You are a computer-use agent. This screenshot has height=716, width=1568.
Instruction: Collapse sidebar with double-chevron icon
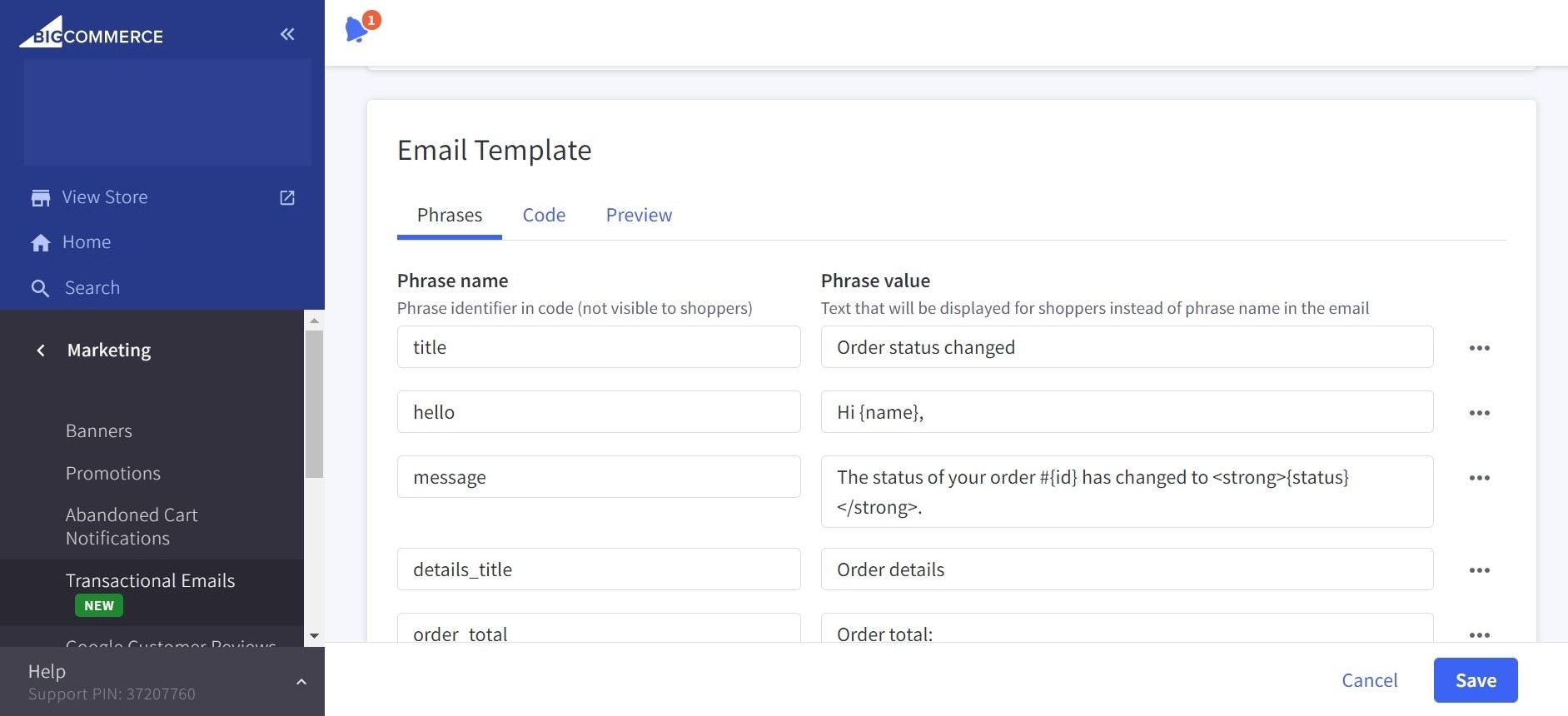[287, 34]
